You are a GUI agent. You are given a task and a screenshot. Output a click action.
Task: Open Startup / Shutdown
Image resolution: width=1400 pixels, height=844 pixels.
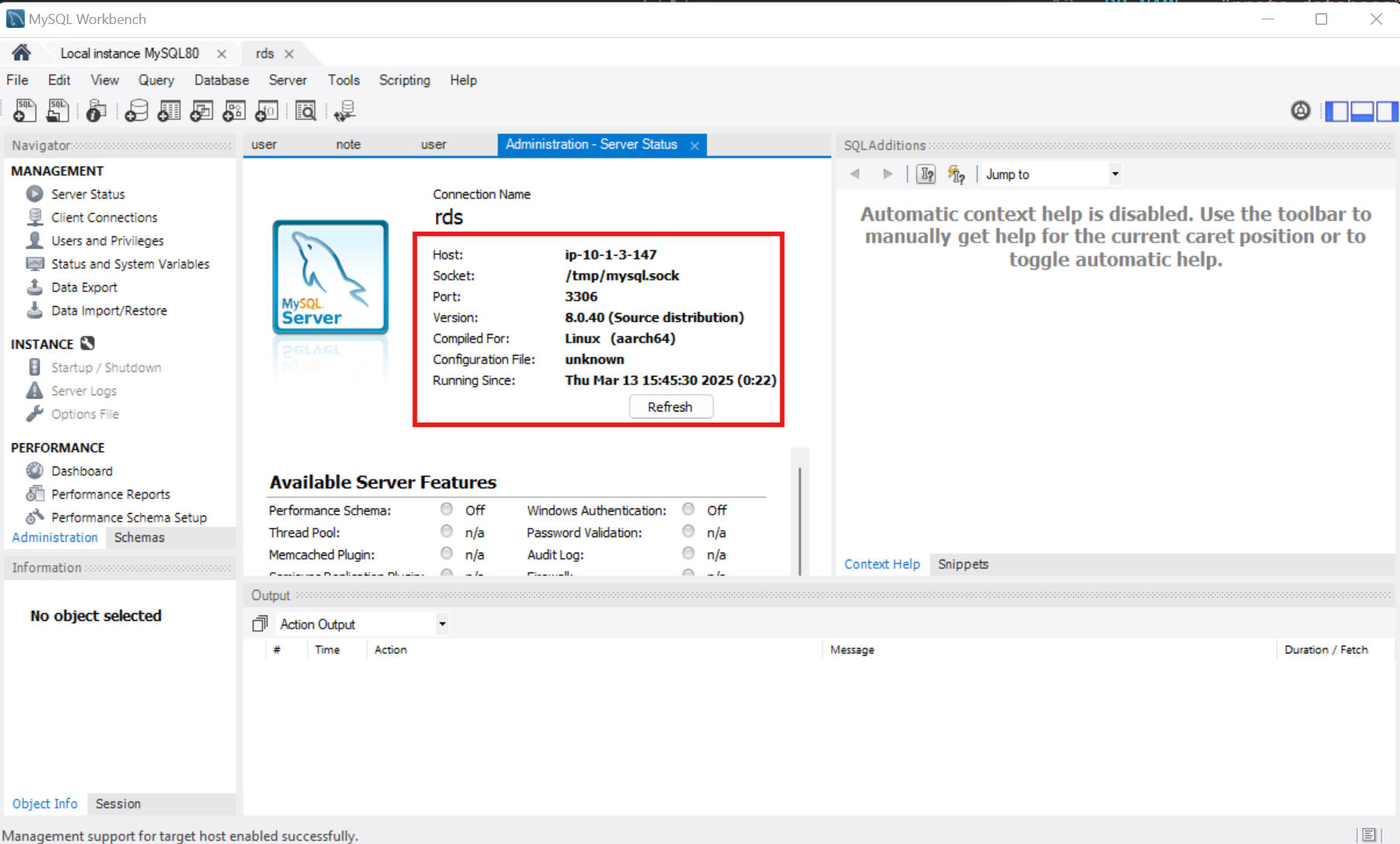(106, 367)
